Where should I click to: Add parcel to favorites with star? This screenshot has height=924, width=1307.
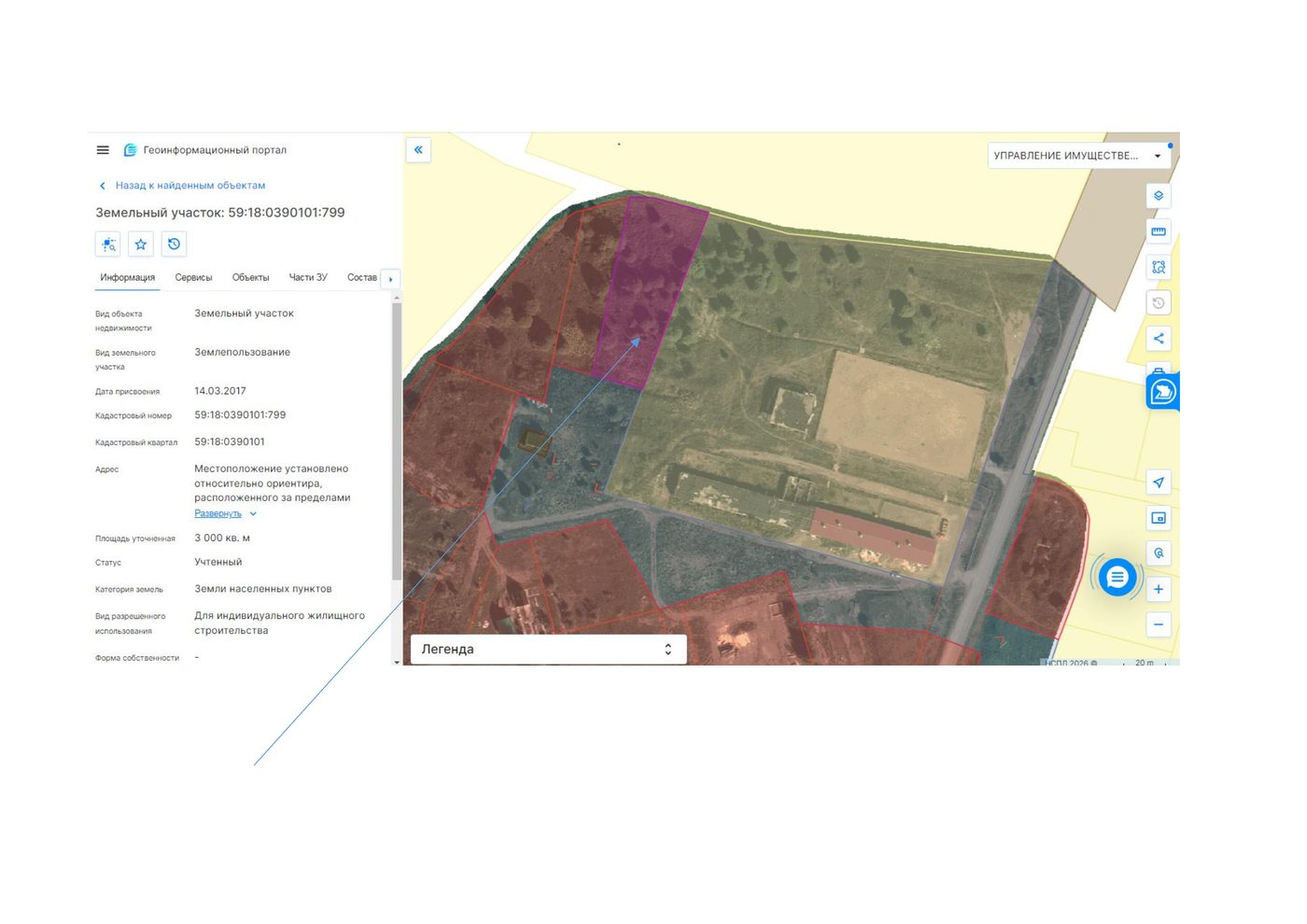[x=141, y=245]
